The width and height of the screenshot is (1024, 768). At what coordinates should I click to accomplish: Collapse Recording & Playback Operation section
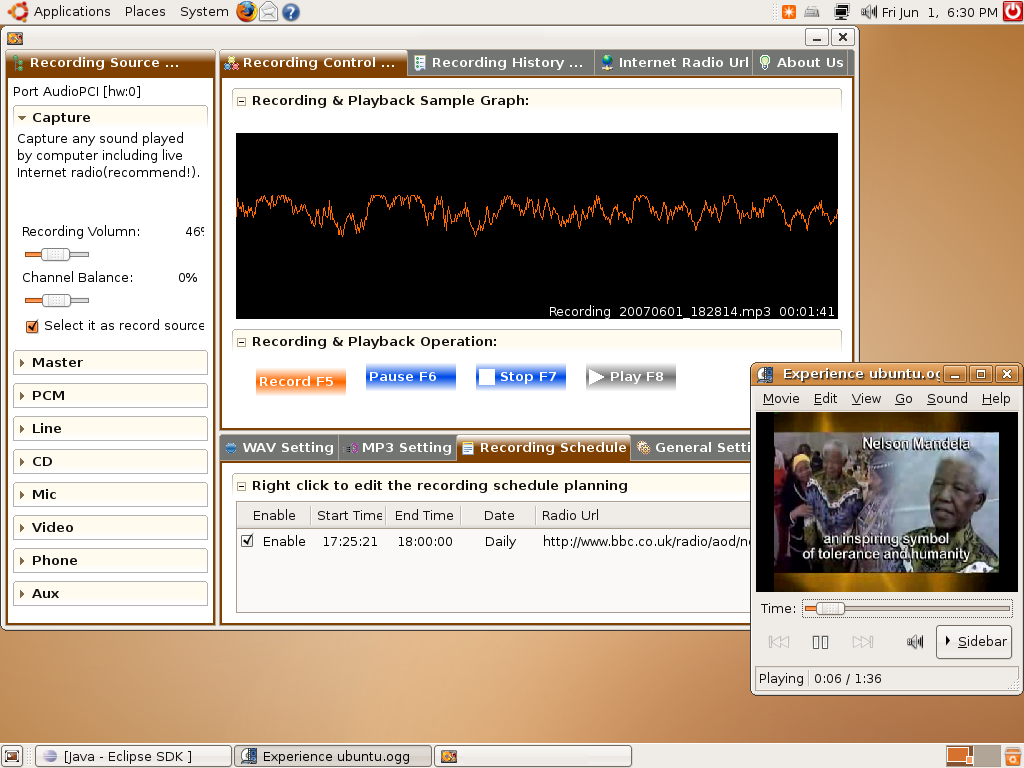tap(241, 342)
